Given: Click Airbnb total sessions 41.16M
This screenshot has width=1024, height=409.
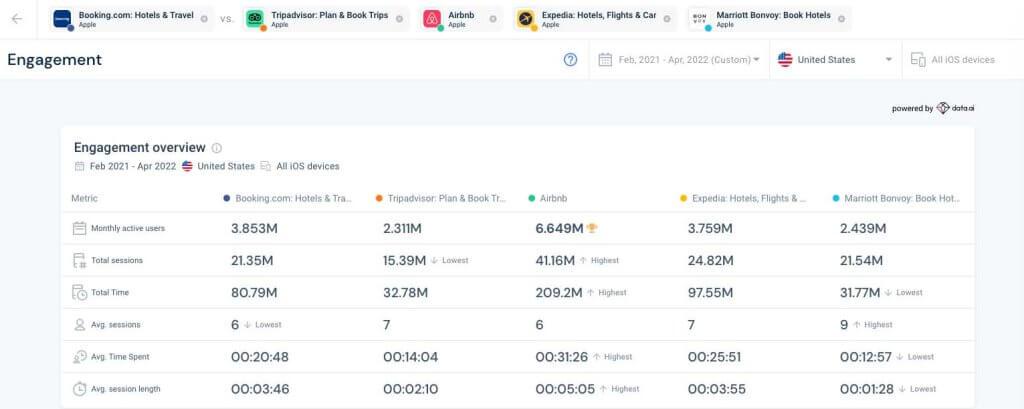Looking at the screenshot, I should coord(555,261).
